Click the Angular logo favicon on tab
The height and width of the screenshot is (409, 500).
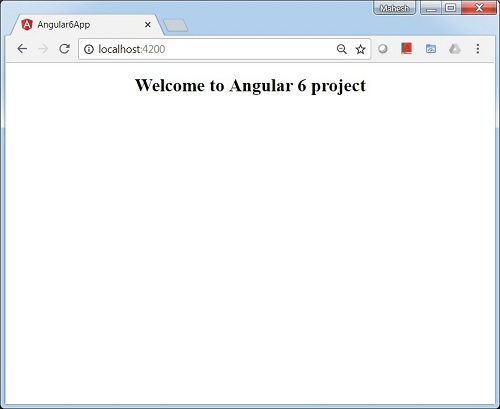pos(27,25)
